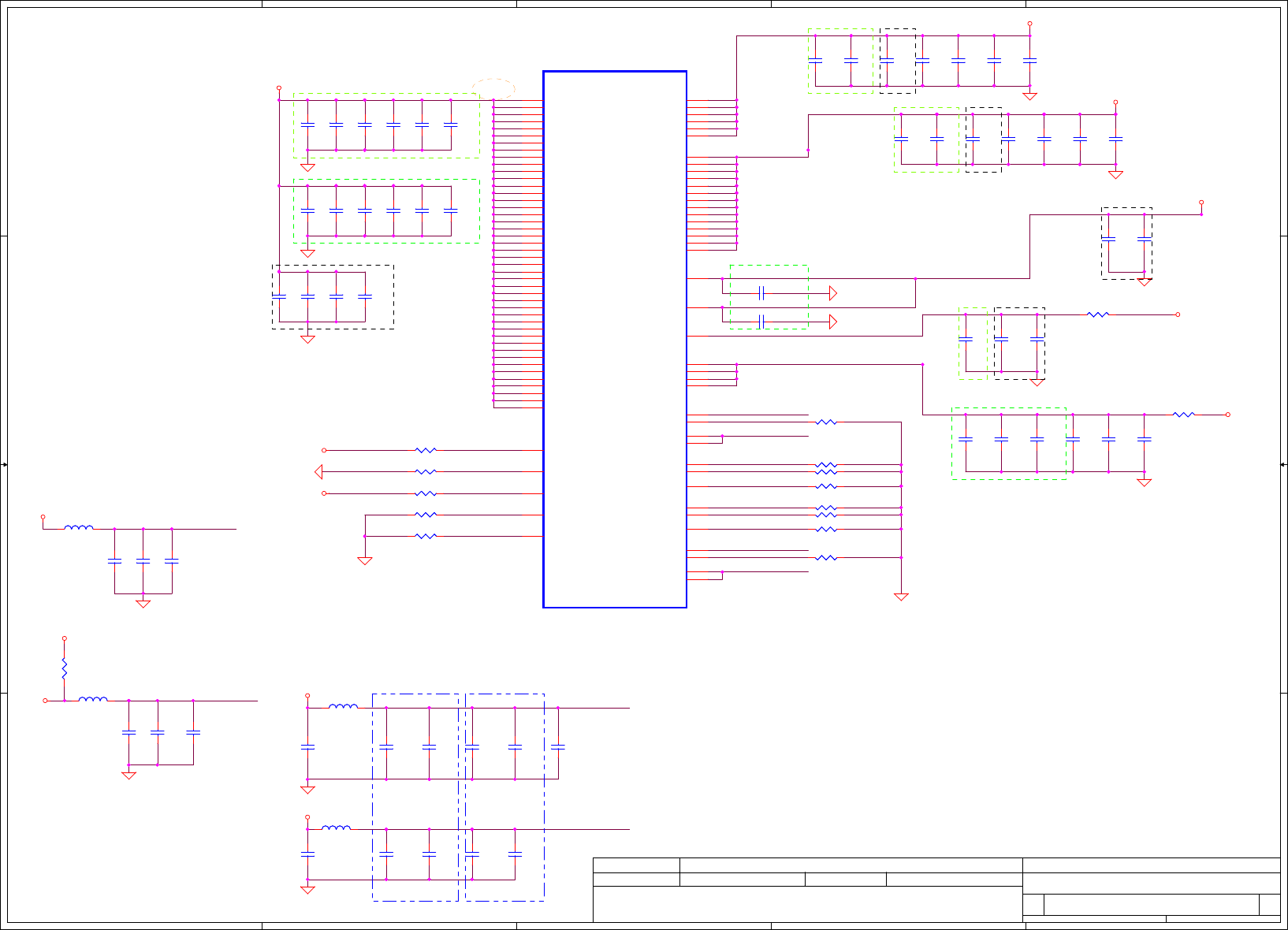Select the resistor beside the small green dashed box circuit

coord(1098,314)
